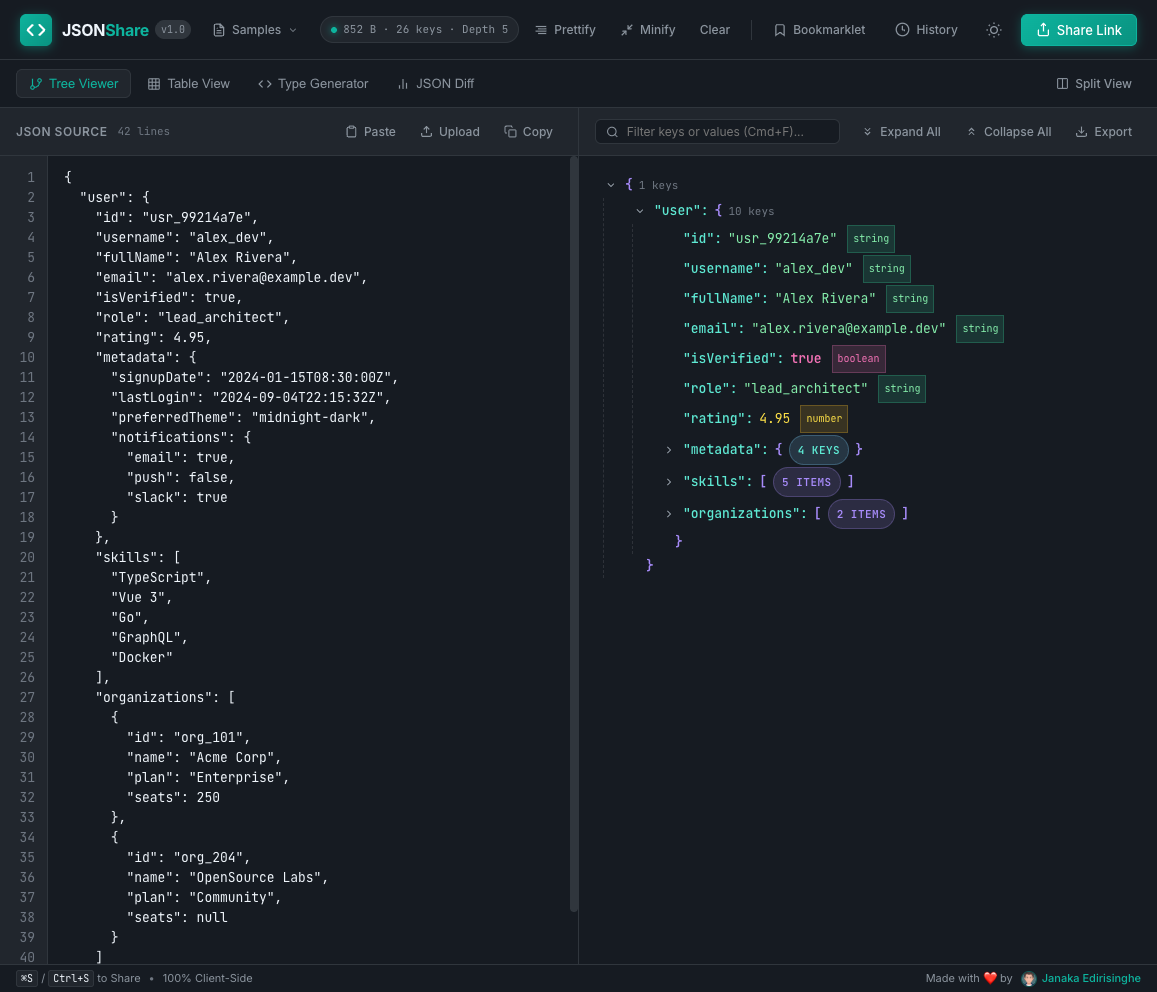Click the source editor vertical scrollbar
This screenshot has height=992, width=1157.
click(x=573, y=534)
